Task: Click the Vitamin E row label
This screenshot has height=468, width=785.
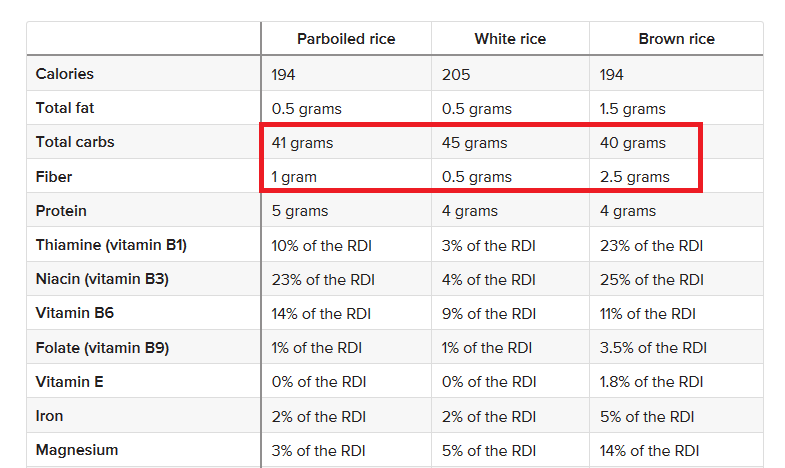Action: tap(70, 382)
